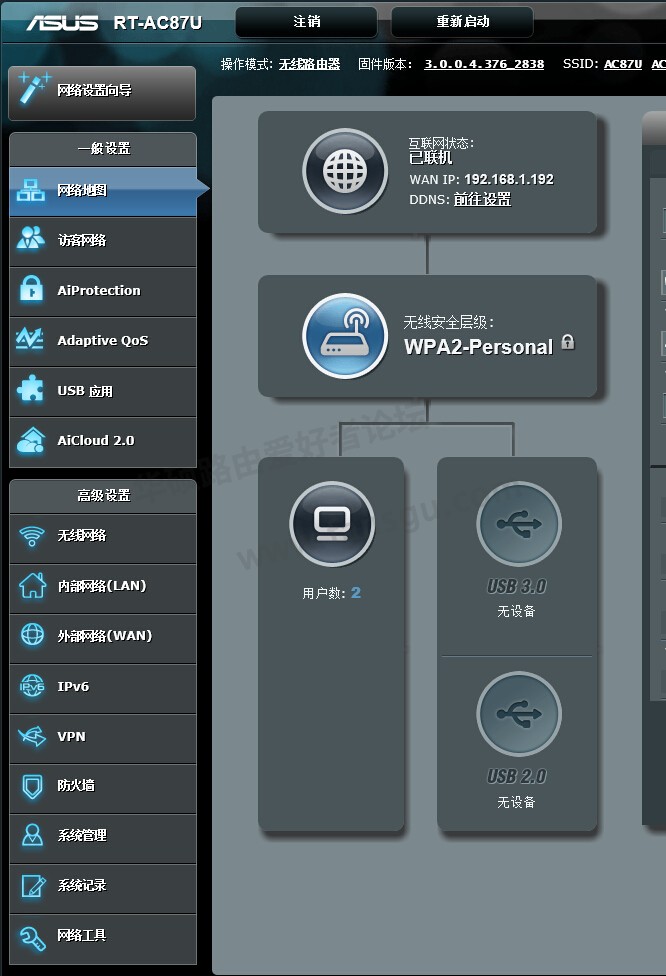This screenshot has width=666, height=976.
Task: Click the 高级设置 section header
Action: (x=104, y=495)
